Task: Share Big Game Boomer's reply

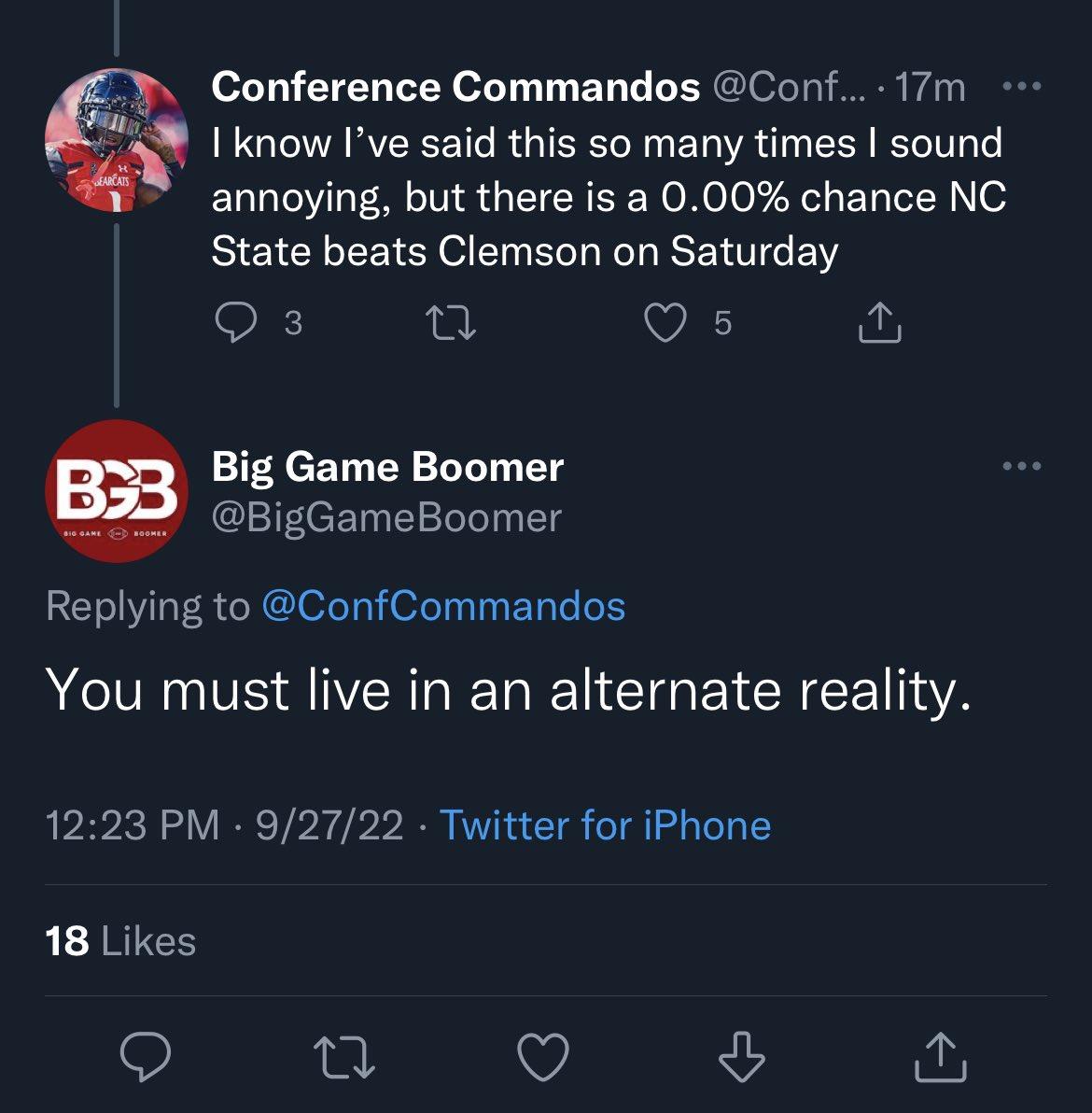Action: 940,1057
